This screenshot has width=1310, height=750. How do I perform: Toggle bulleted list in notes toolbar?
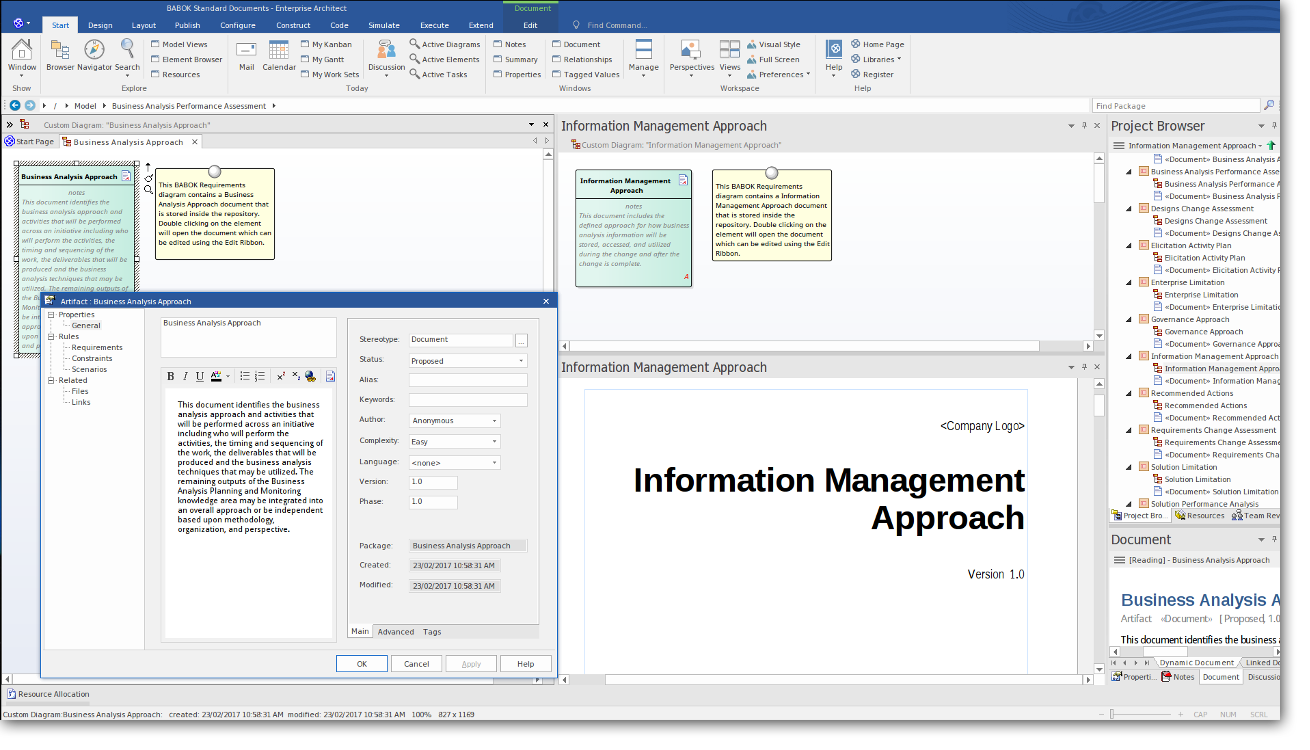click(x=244, y=377)
